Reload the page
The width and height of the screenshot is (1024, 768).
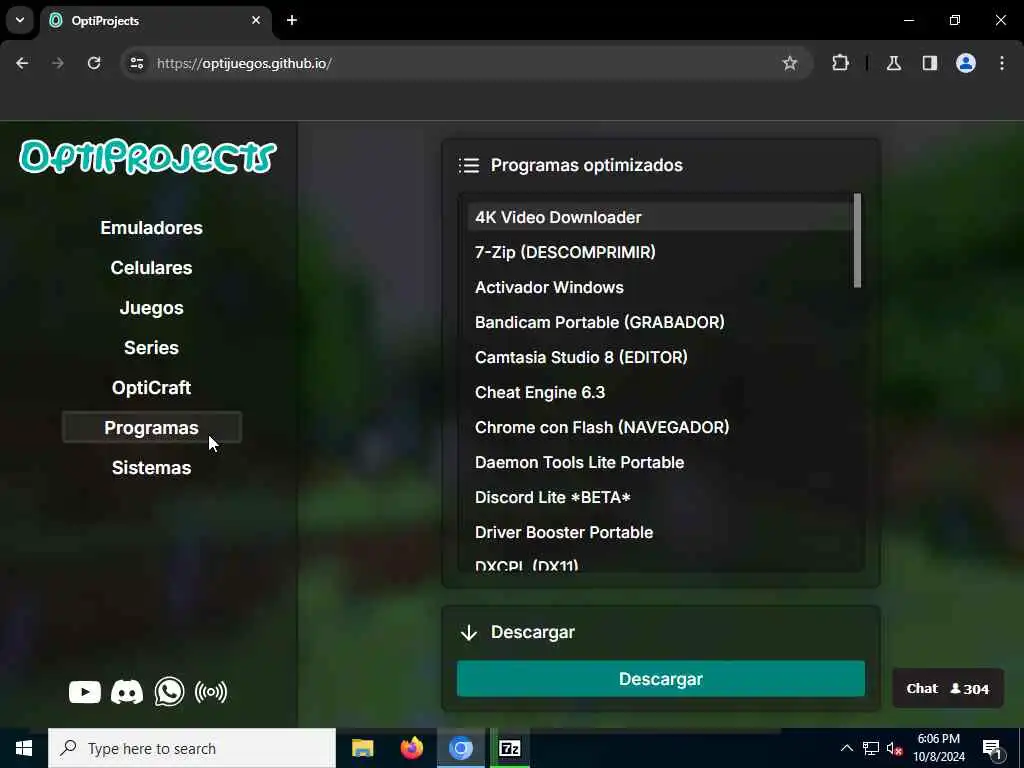click(94, 63)
